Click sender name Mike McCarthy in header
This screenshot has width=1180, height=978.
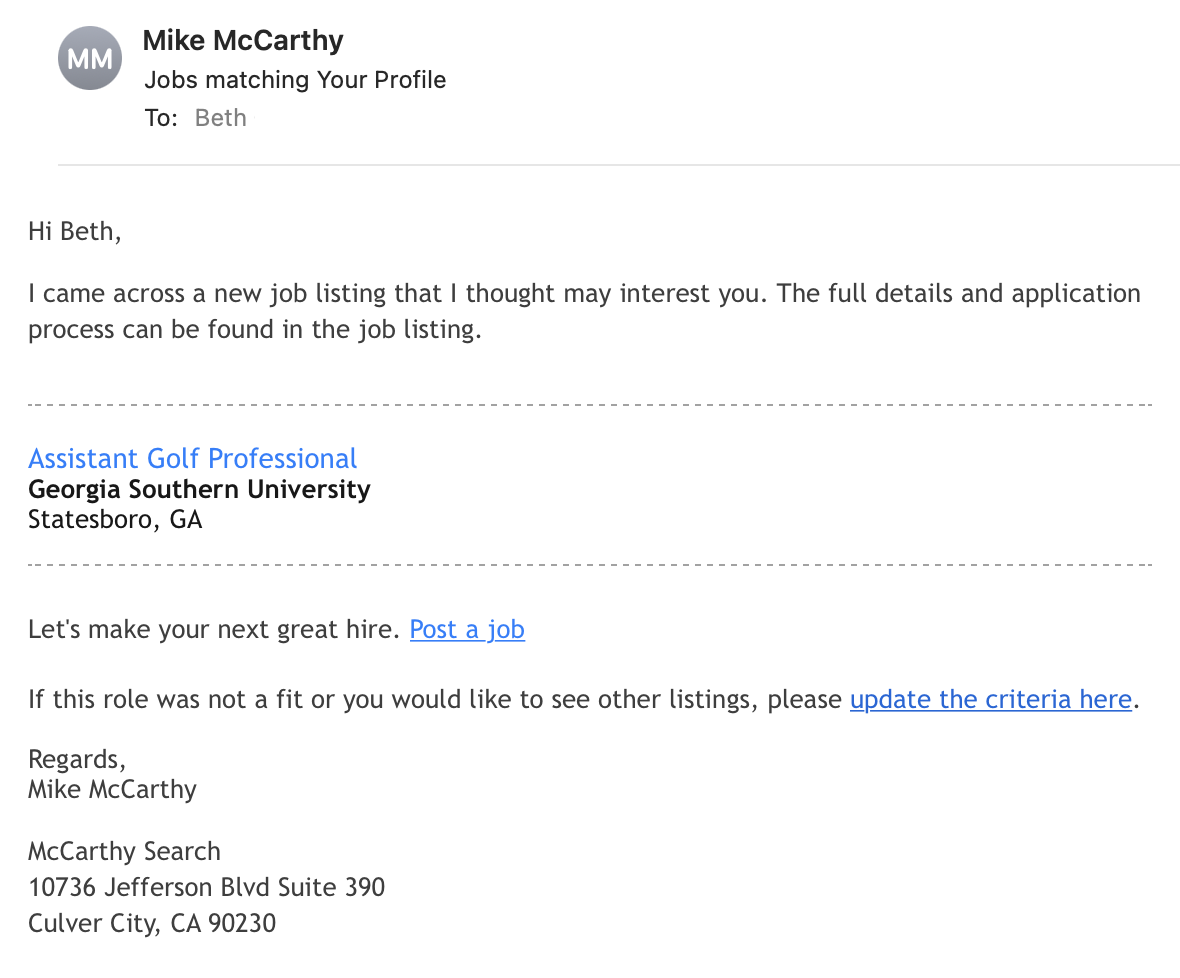(243, 41)
